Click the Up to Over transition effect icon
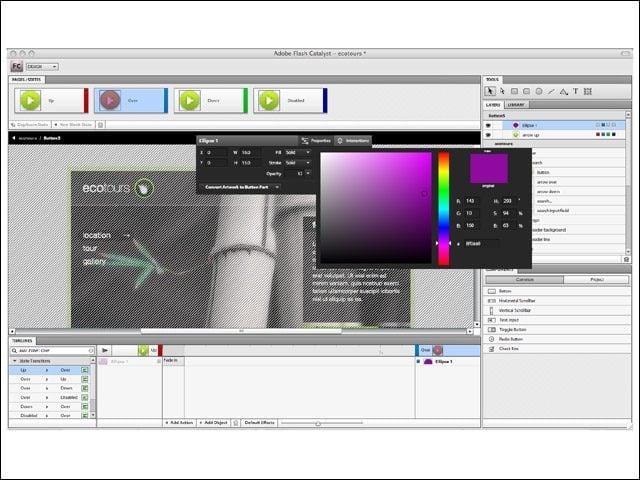 (84, 370)
